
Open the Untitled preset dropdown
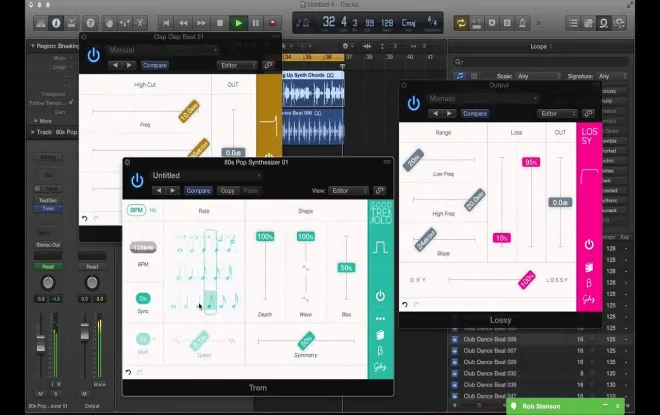[x=207, y=176]
